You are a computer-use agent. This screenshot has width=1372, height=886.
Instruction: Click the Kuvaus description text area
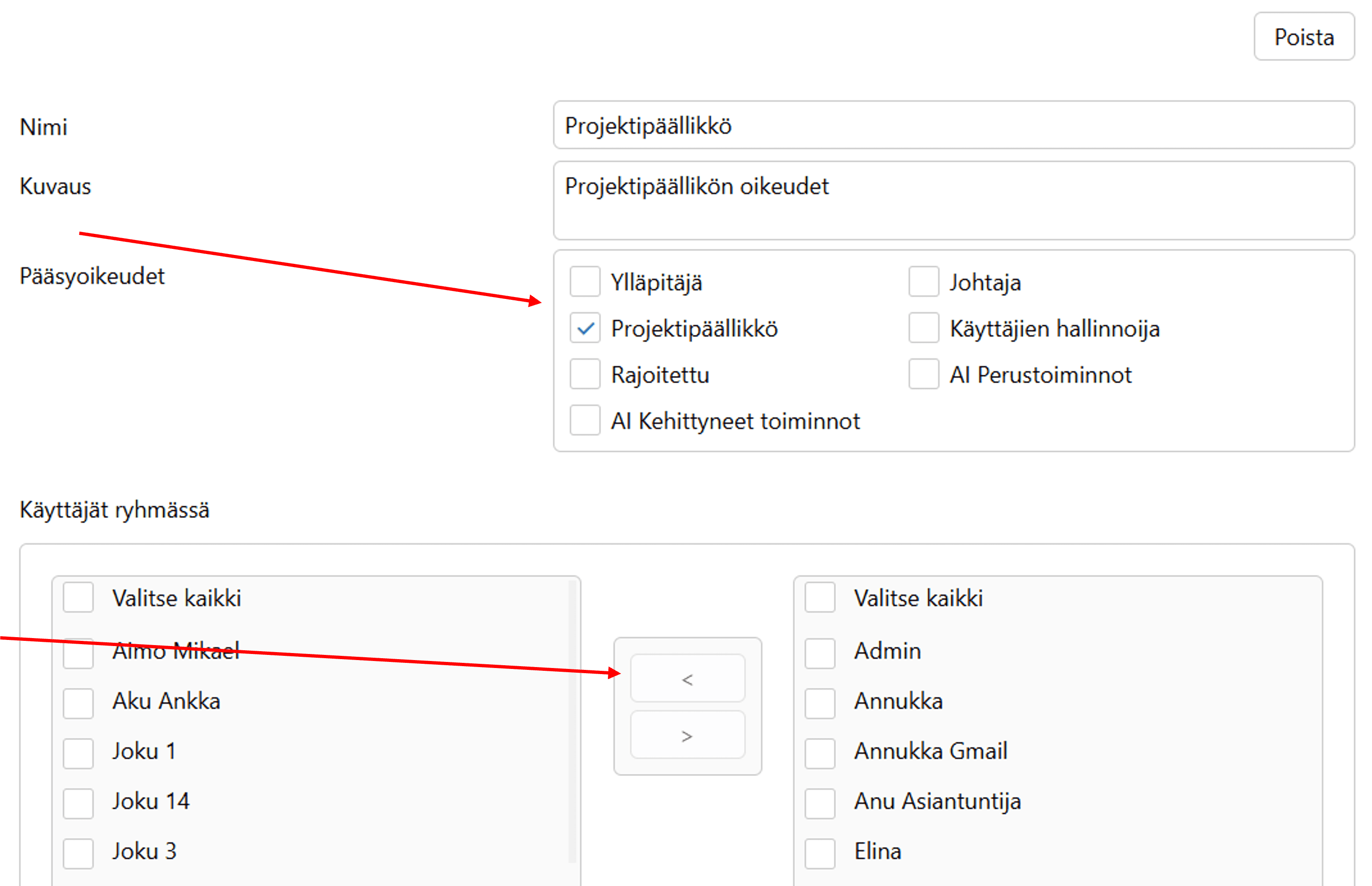pos(953,200)
